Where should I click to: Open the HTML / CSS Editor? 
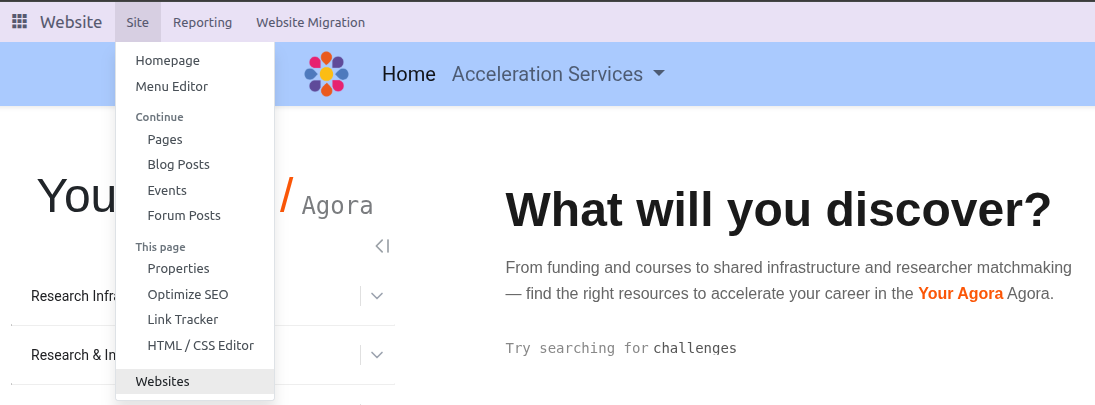(x=200, y=346)
